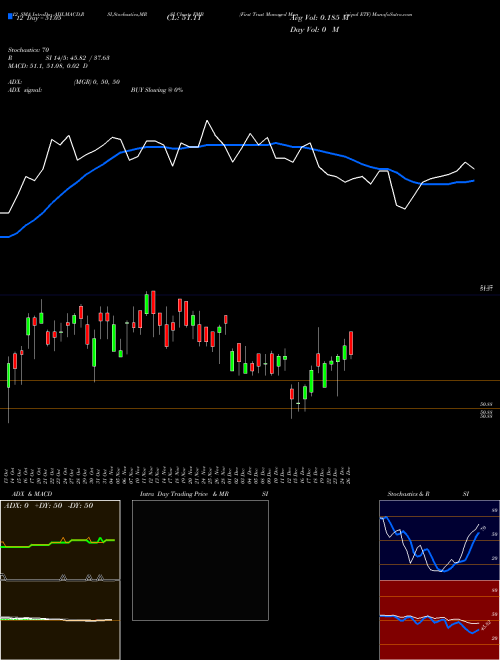Click the "BUY Slowing @ 0%" signal text
Screen dimensions: 500x660
pos(157,90)
